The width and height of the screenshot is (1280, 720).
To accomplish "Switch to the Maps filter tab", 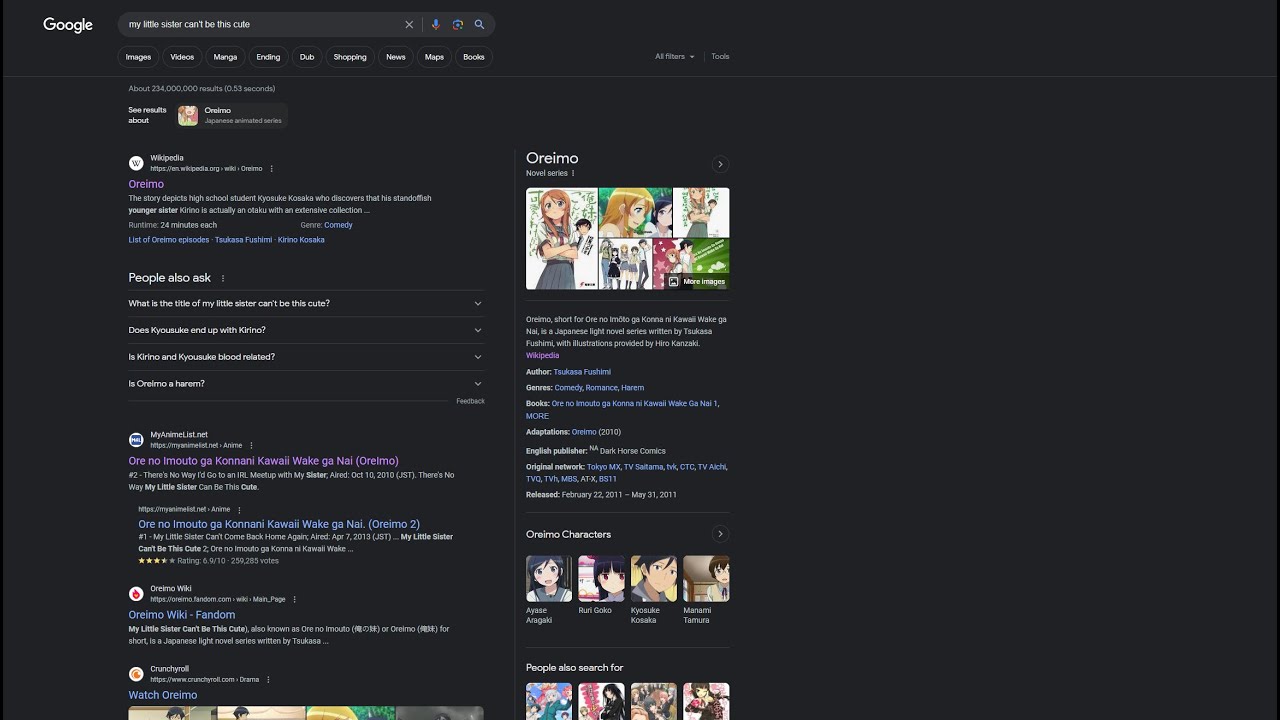I will point(434,57).
